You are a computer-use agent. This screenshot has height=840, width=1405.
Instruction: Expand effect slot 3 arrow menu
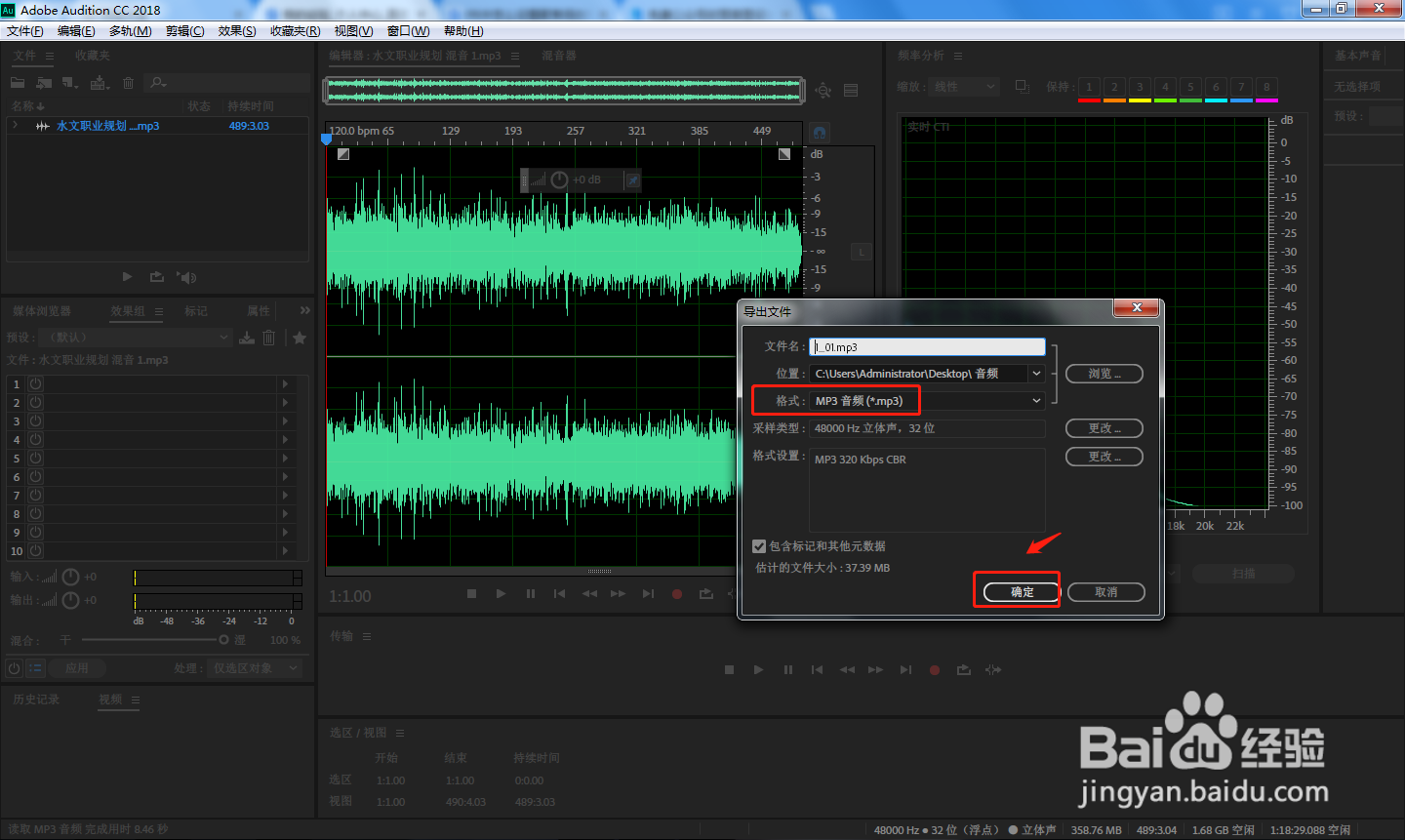tap(286, 421)
